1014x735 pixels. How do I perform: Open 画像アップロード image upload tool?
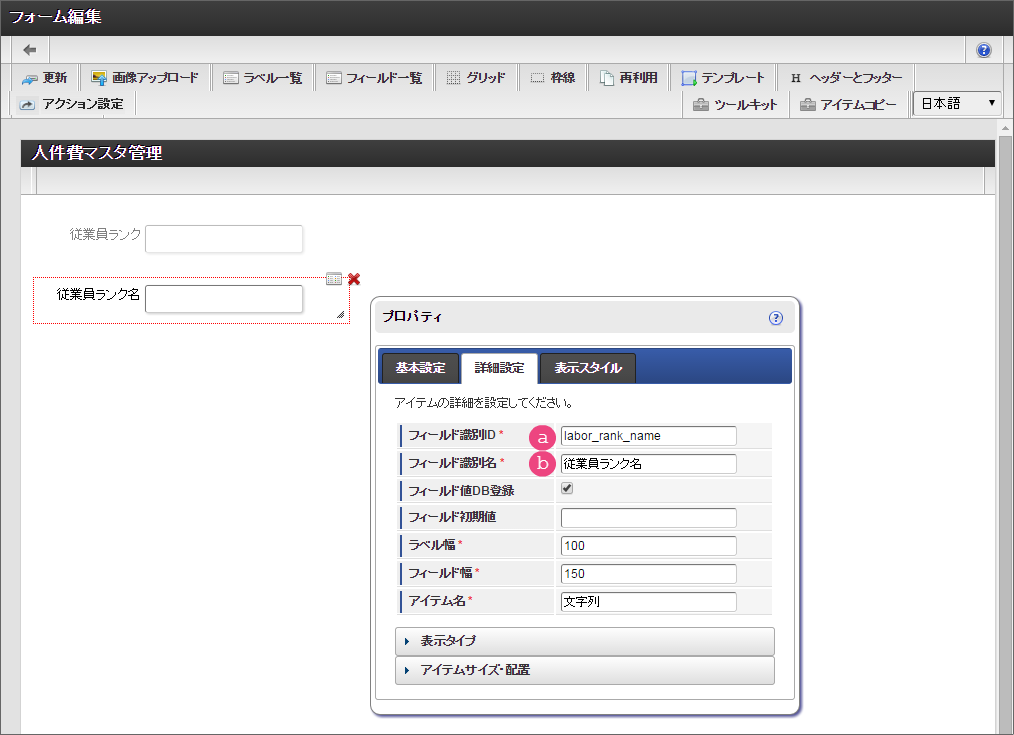point(144,78)
